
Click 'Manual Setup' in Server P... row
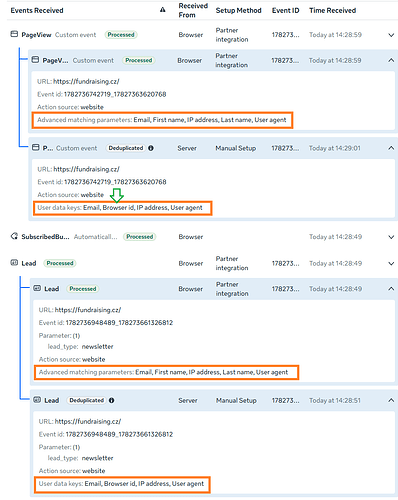click(236, 148)
